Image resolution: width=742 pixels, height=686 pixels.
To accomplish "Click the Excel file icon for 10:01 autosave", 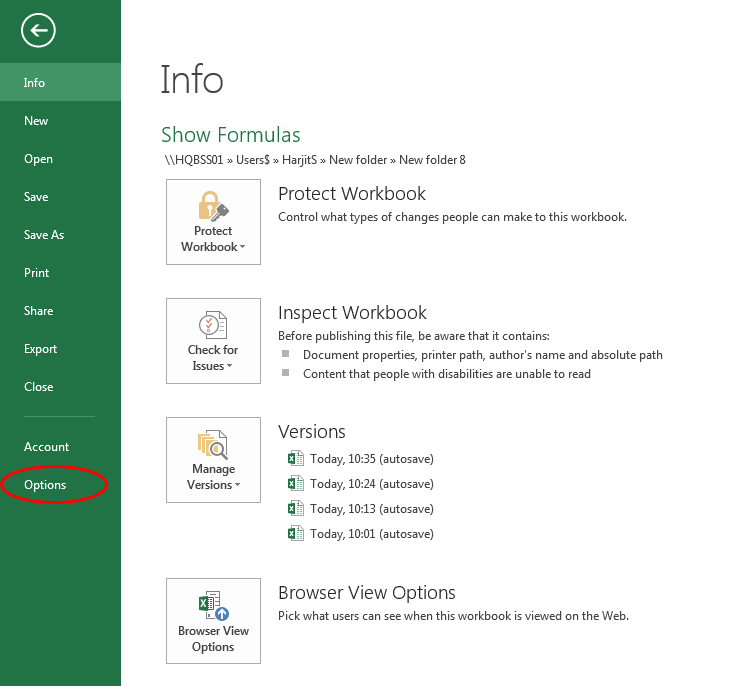I will coord(296,534).
